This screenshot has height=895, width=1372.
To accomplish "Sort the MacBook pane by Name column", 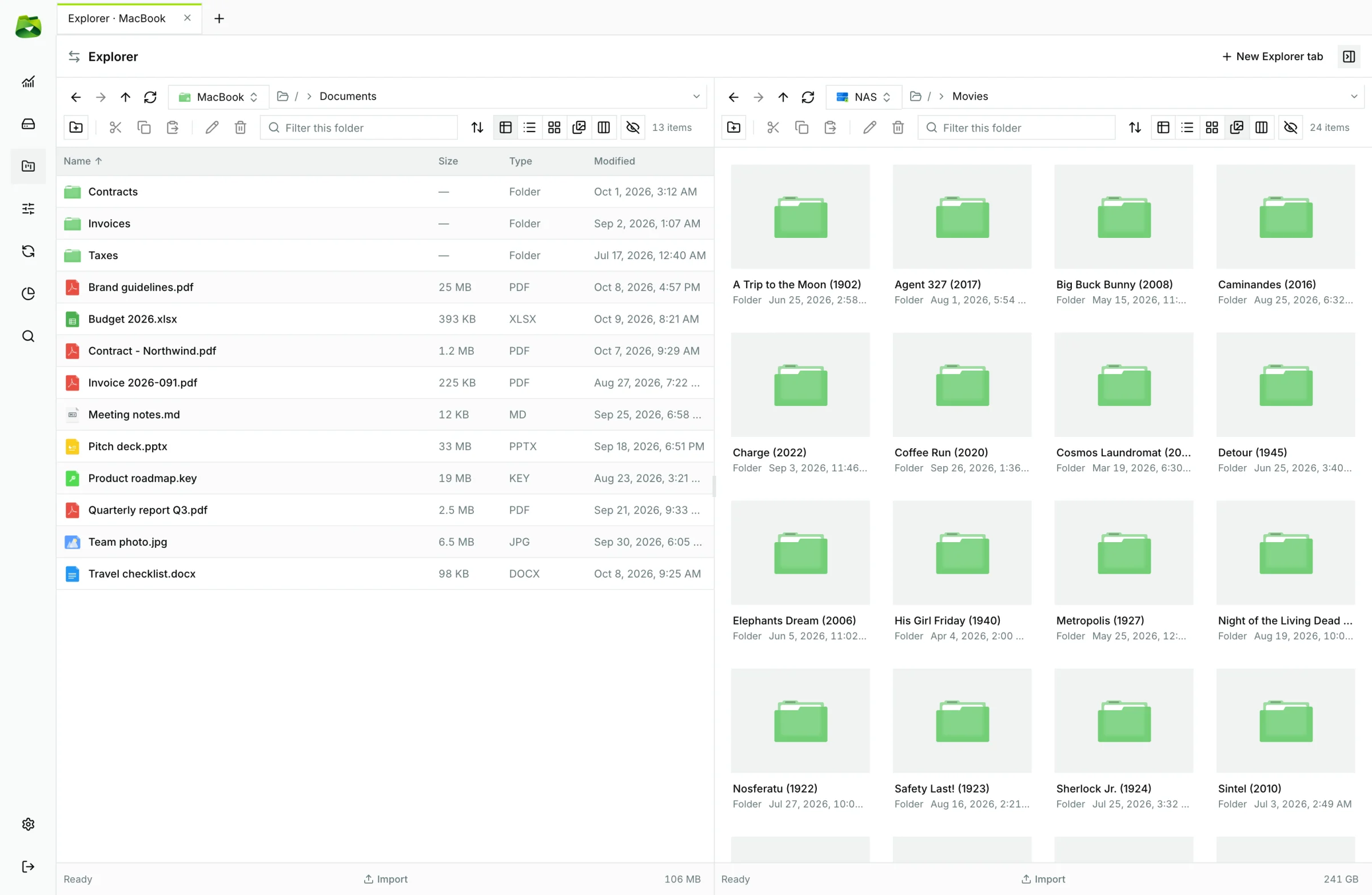I will [x=83, y=161].
